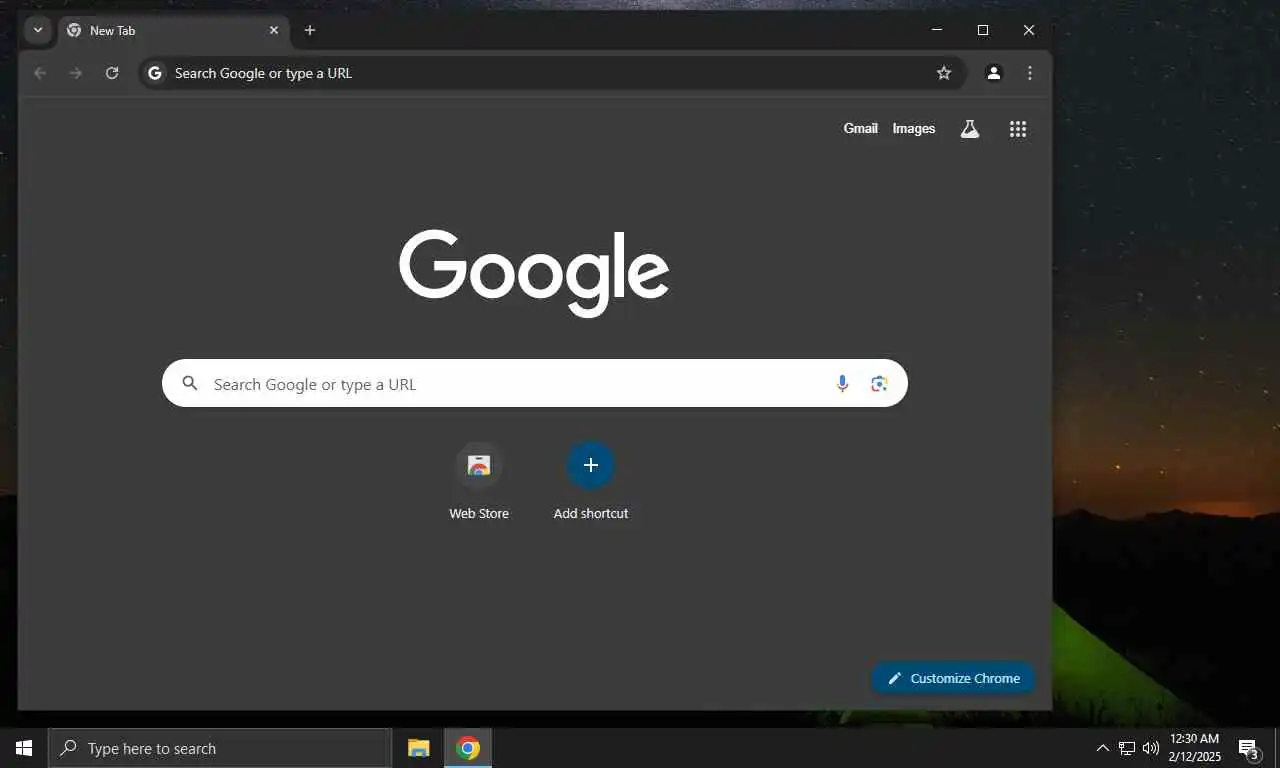Image resolution: width=1280 pixels, height=768 pixels.
Task: Click the Chrome taskbar icon
Action: [x=468, y=748]
